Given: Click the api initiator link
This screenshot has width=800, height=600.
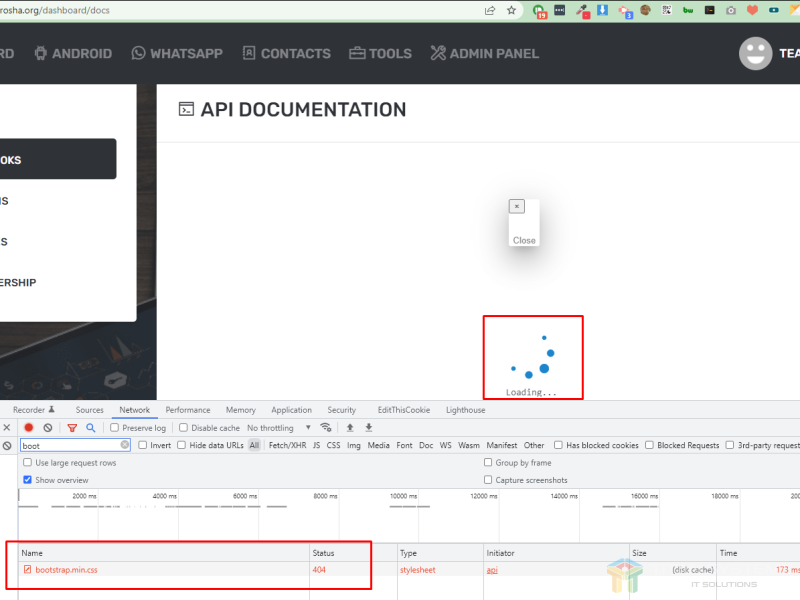Looking at the screenshot, I should pos(492,570).
